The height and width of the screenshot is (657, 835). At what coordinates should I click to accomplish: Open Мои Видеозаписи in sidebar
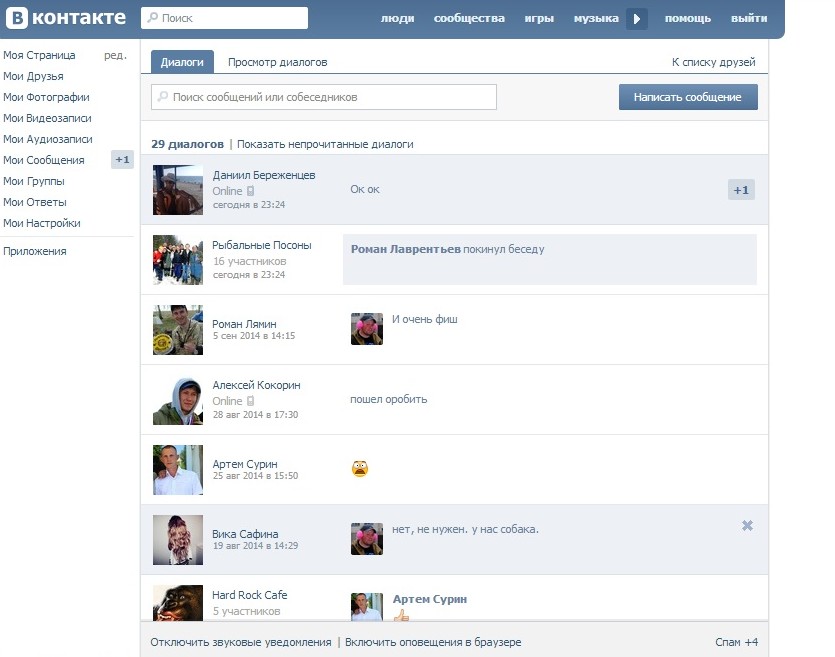coord(47,118)
